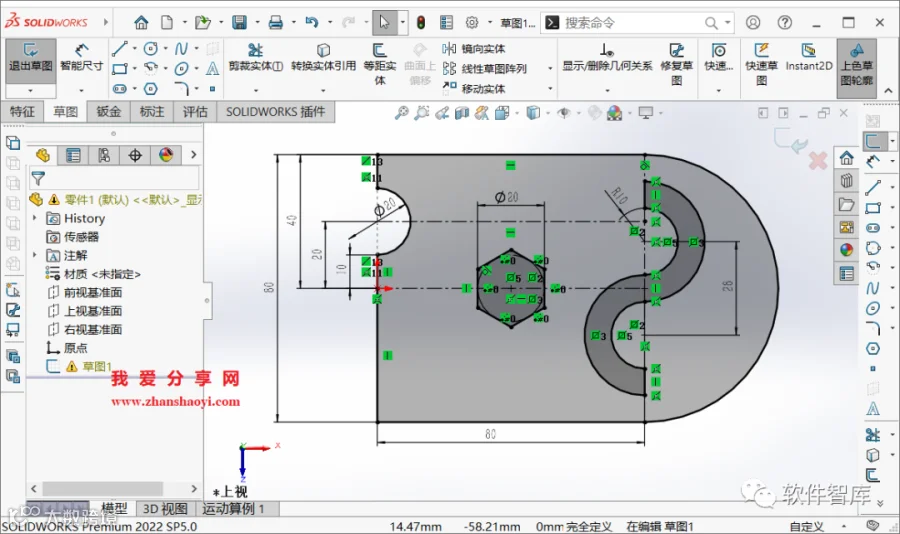
Task: Switch to the 运动算例 1 bottom tab
Action: [x=233, y=509]
